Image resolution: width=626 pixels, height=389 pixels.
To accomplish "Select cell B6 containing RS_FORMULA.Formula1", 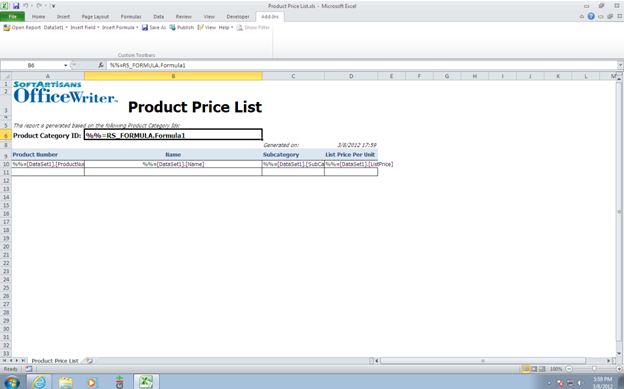I will (x=173, y=135).
